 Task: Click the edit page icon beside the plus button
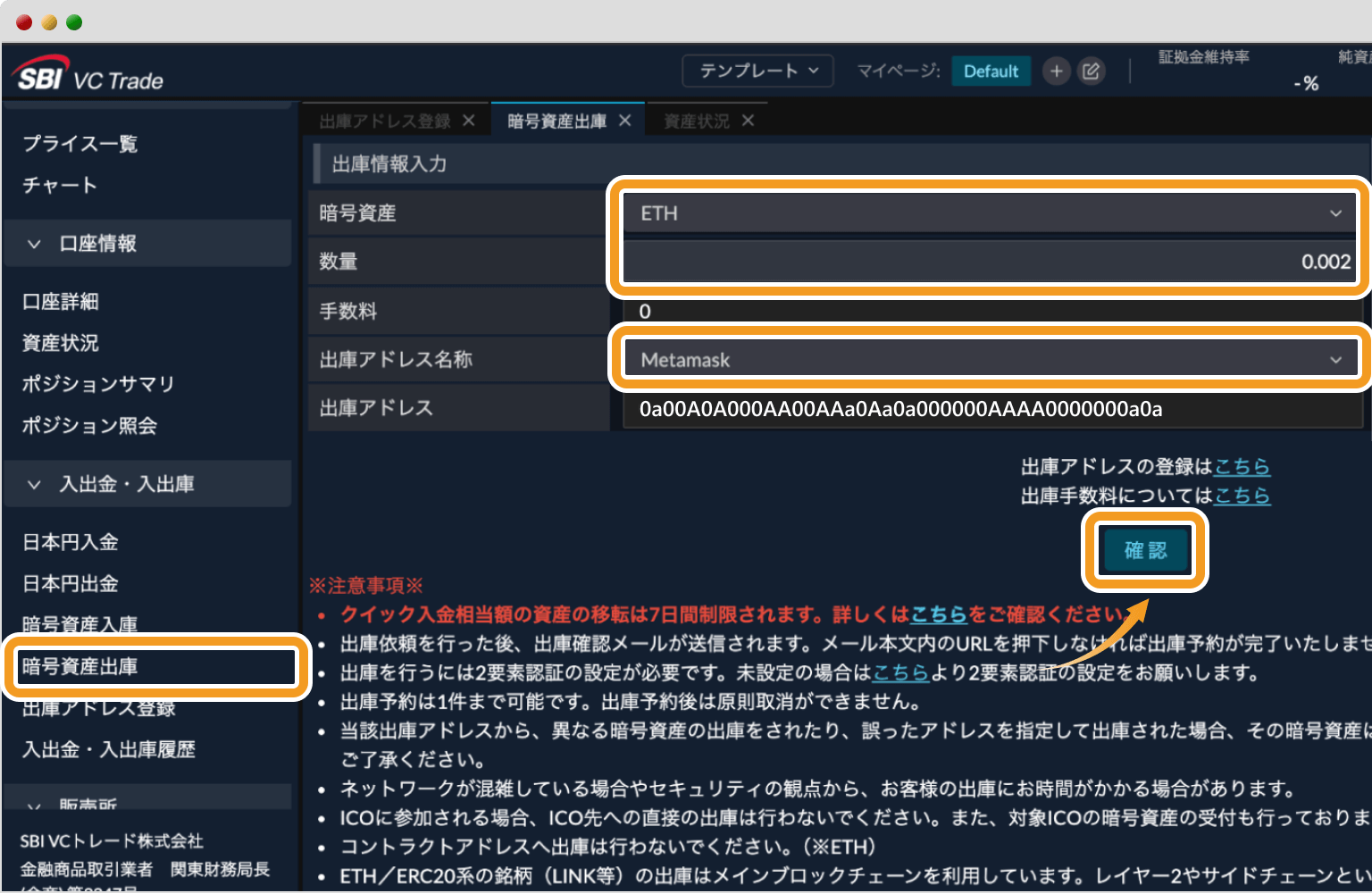1091,71
